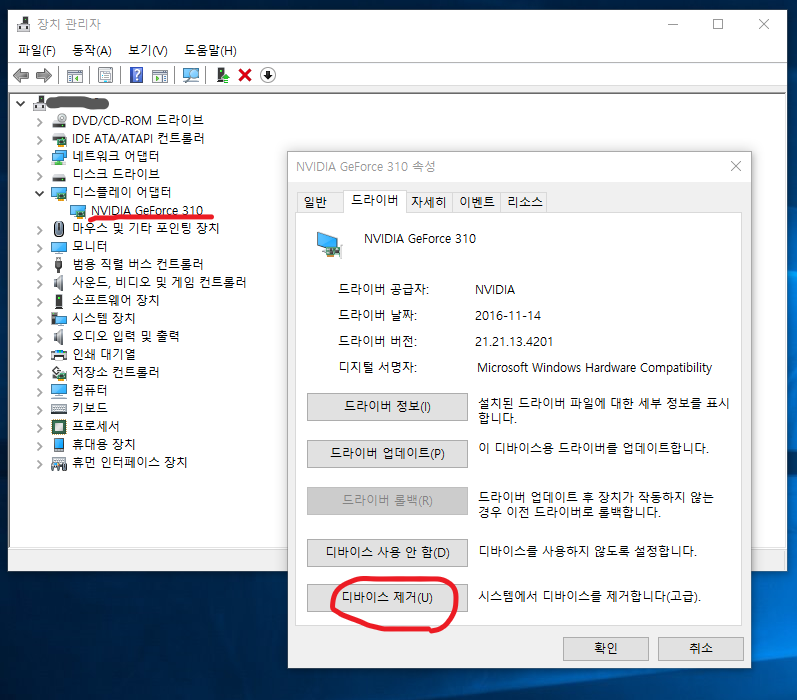Select the 인쇄 대기열 printer icon
This screenshot has height=700, width=797.
click(59, 354)
